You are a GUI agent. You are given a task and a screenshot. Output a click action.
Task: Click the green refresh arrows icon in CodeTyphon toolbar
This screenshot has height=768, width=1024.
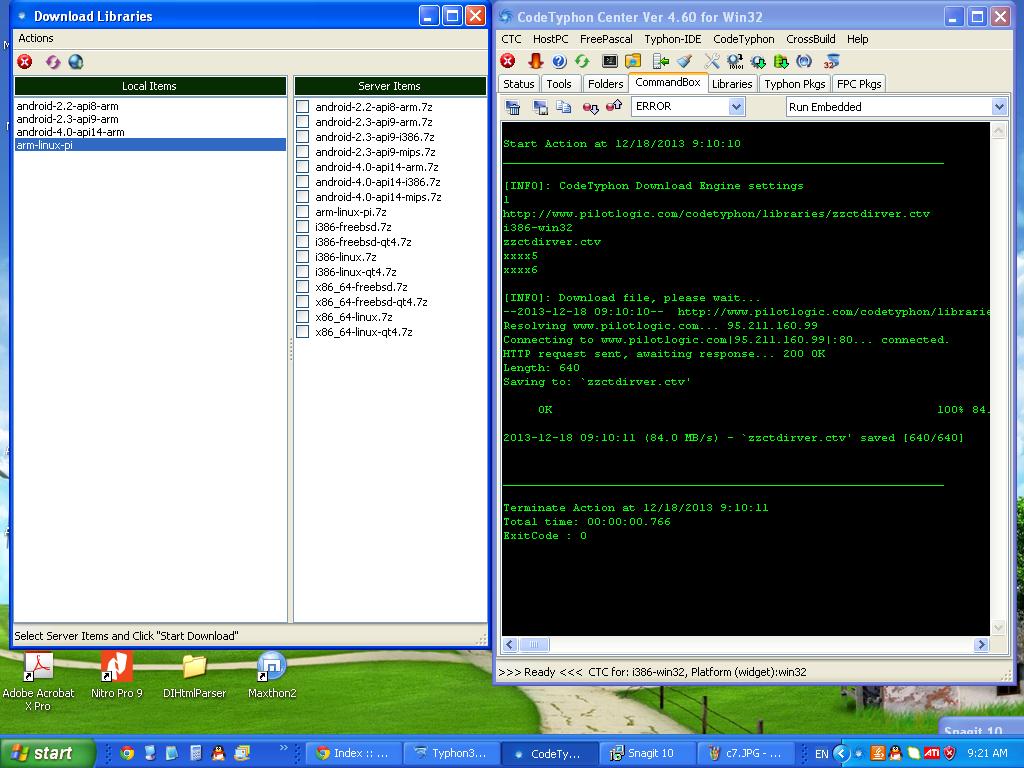click(x=582, y=61)
